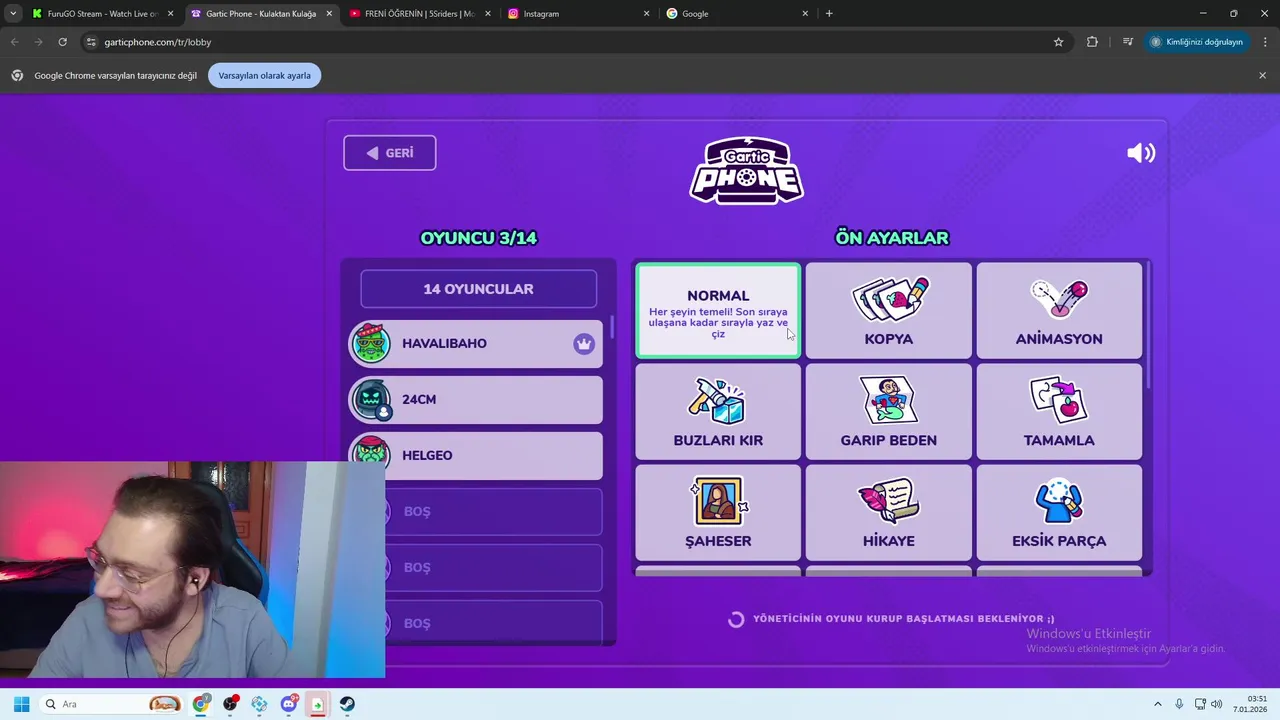Open the Windows Start menu

(21, 704)
